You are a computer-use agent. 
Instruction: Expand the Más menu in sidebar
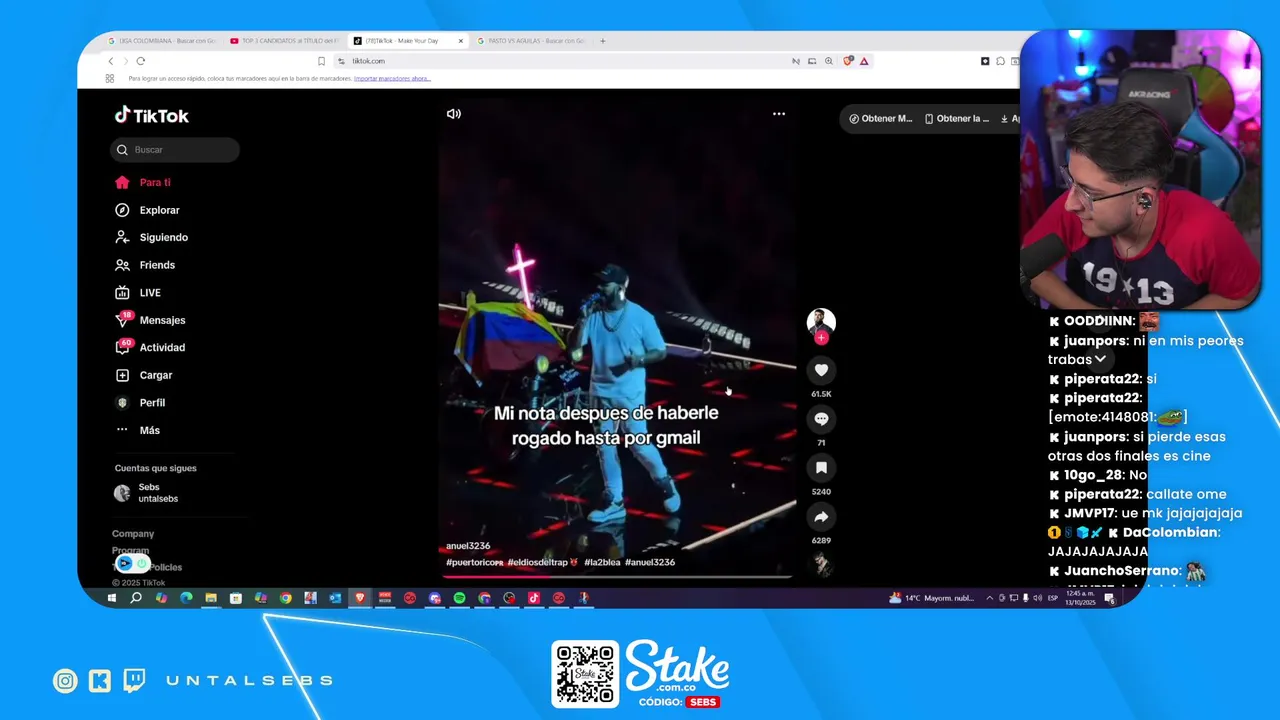coord(138,430)
